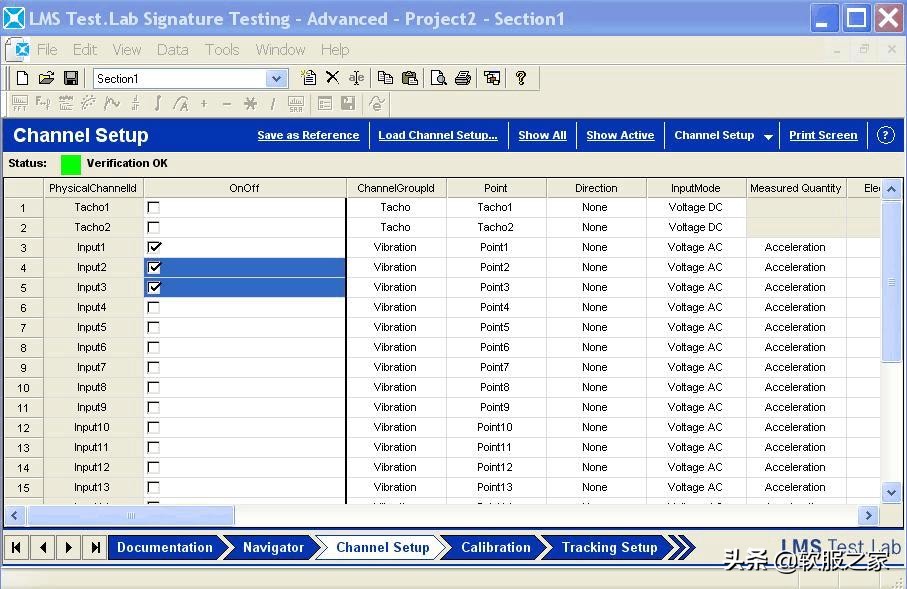Go to first workflow step icon
The width and height of the screenshot is (907, 589).
pyautogui.click(x=16, y=547)
